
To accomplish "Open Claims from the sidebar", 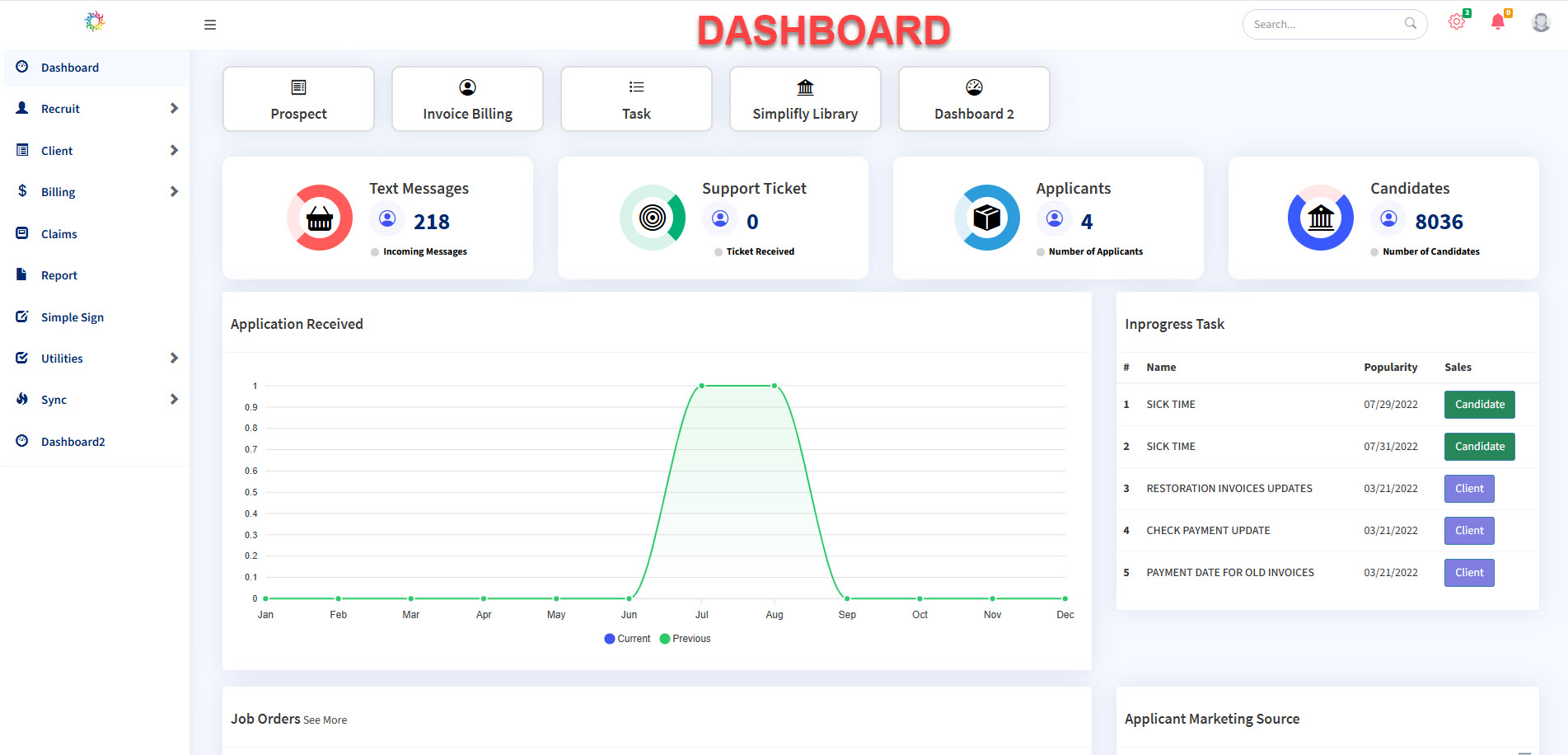I will 59,234.
